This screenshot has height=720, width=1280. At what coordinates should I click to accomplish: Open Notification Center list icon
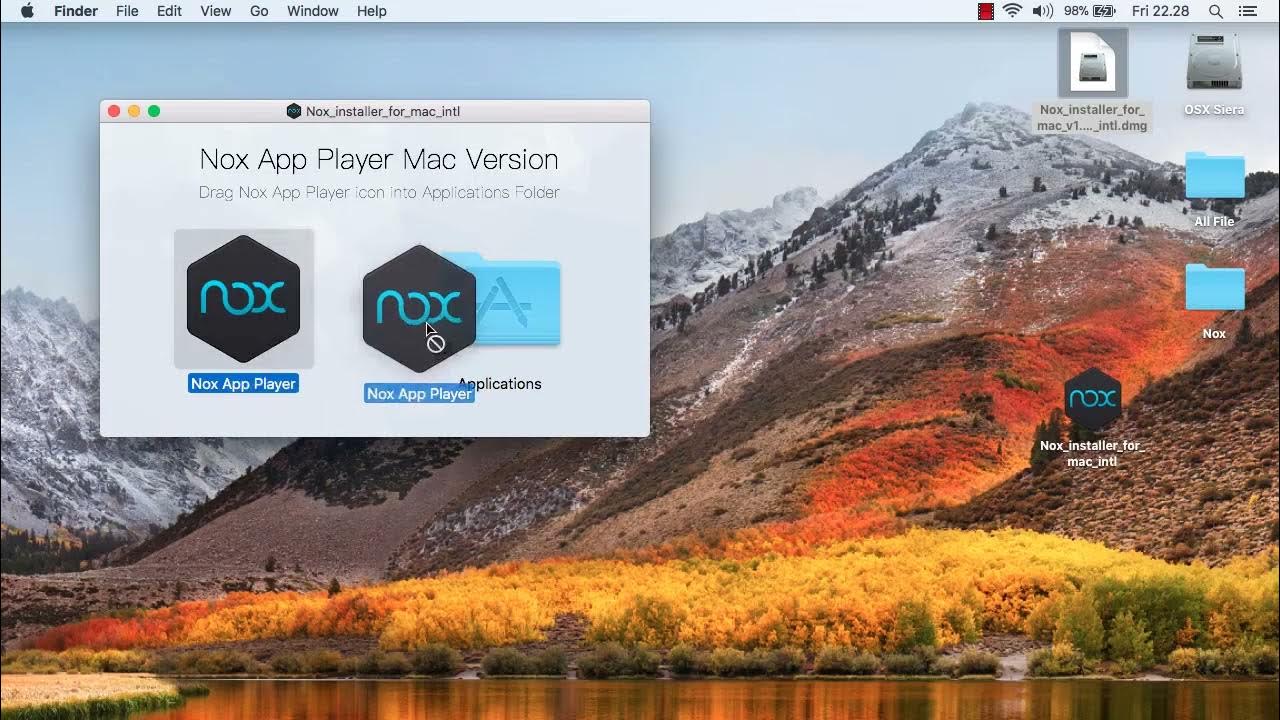1247,11
